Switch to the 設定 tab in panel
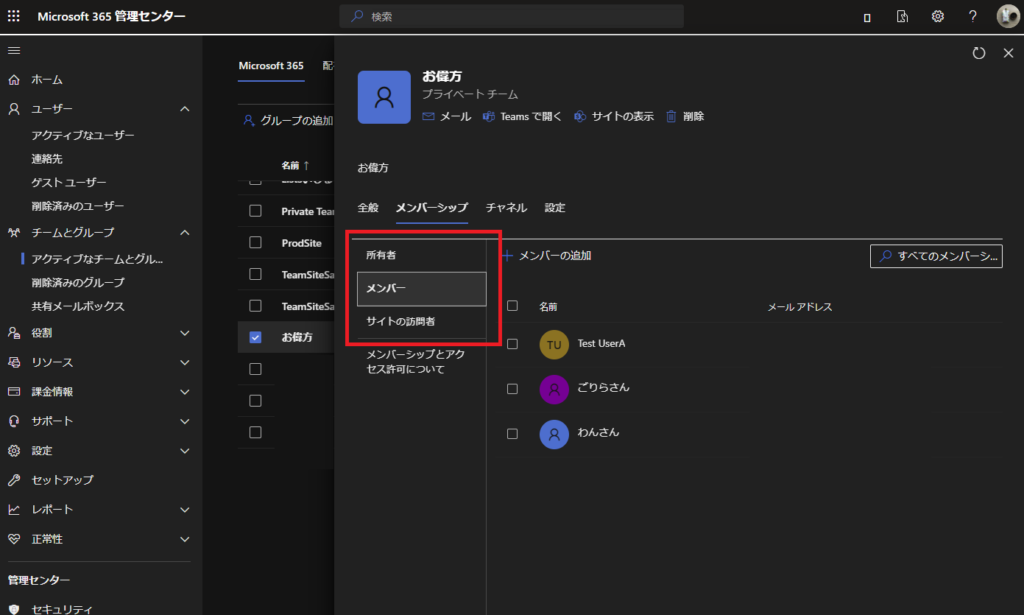This screenshot has width=1024, height=615. (555, 208)
